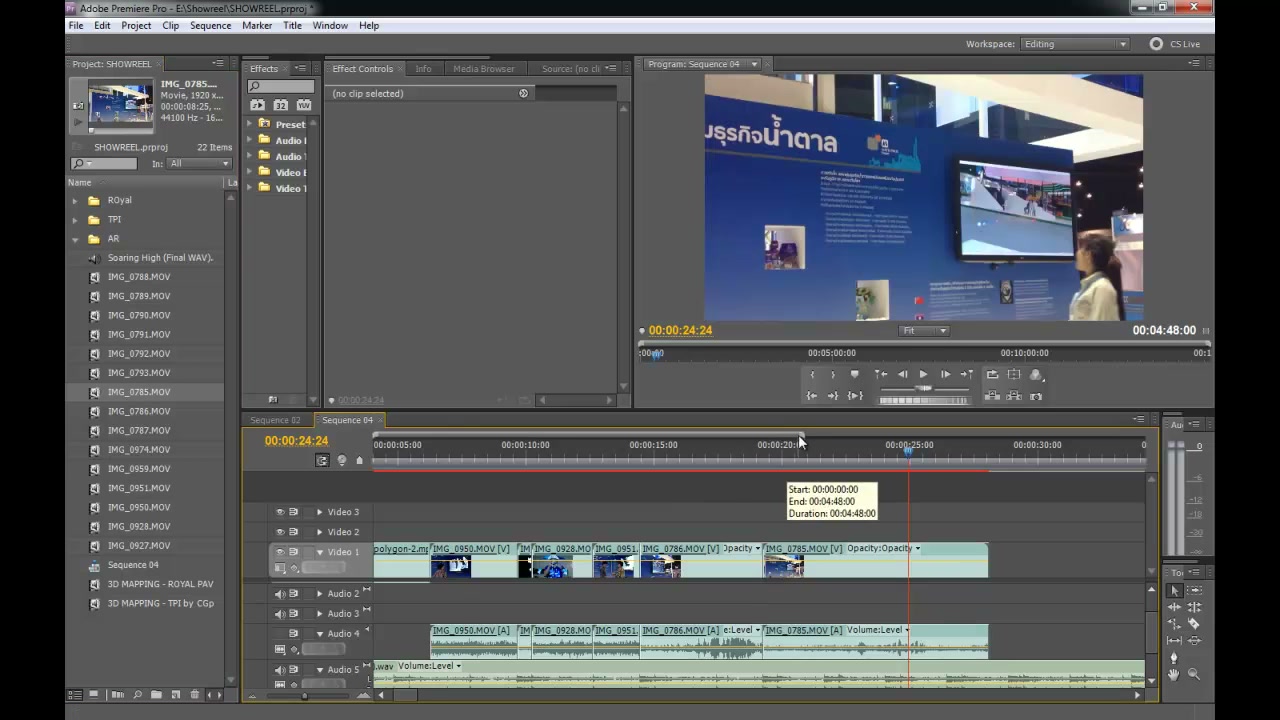Select the Pen tool
This screenshot has width=1280, height=720.
click(x=1174, y=658)
